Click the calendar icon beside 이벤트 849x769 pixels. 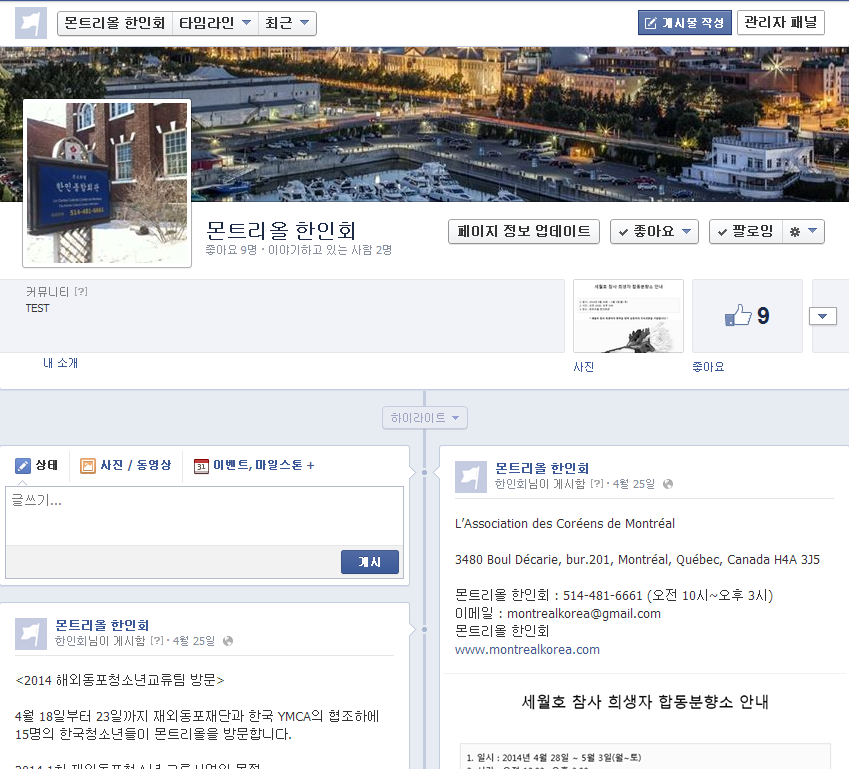click(201, 466)
